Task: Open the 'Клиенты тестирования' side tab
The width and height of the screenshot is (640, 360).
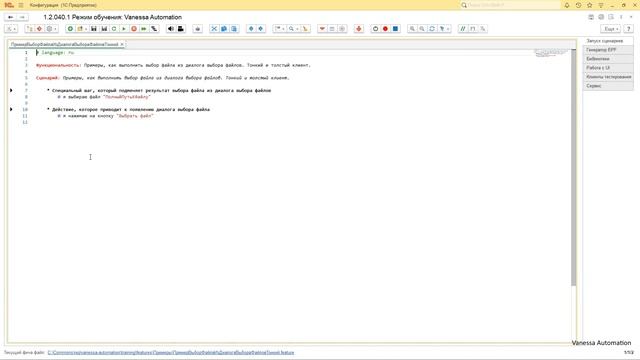Action: (608, 77)
